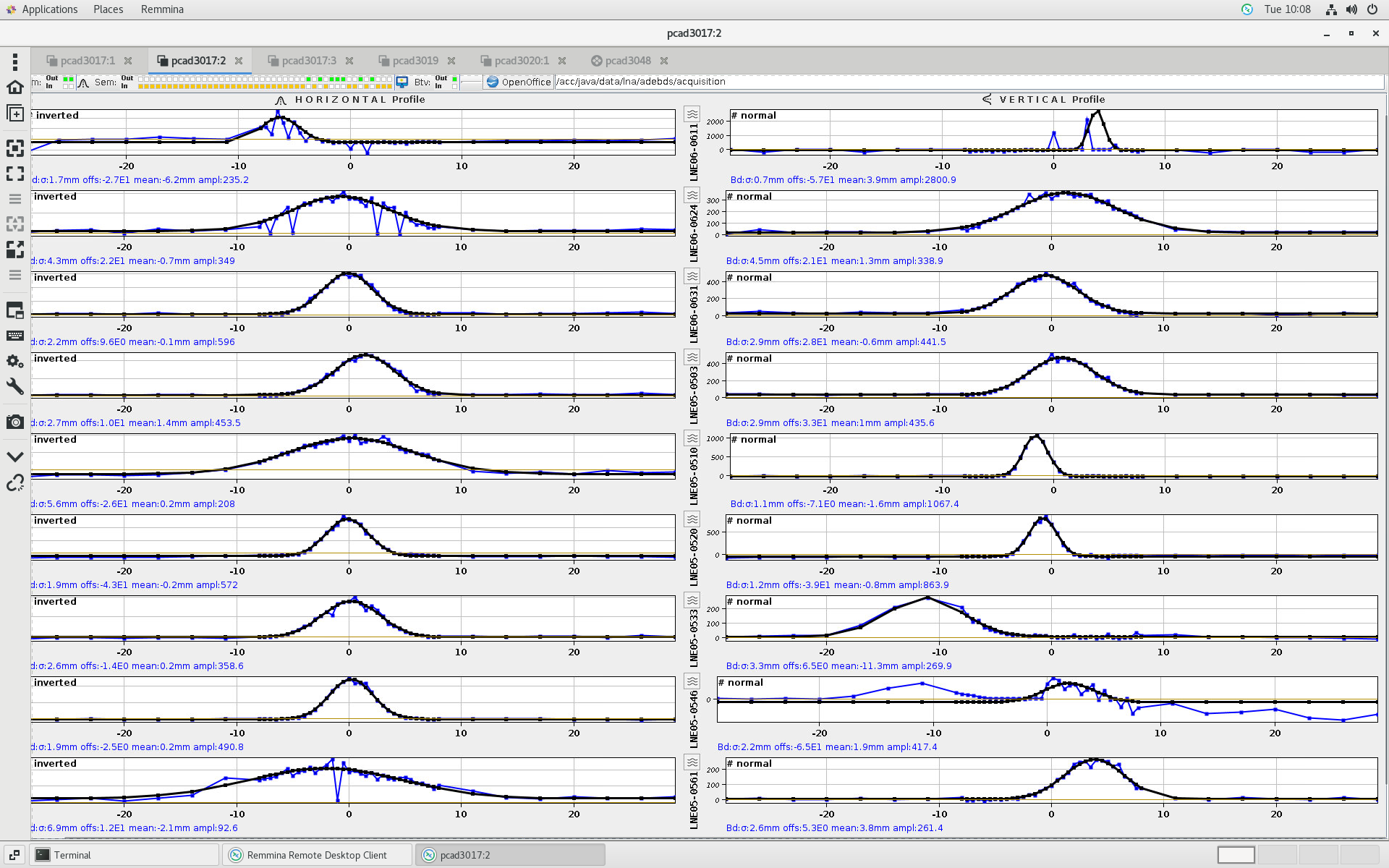Image resolution: width=1389 pixels, height=868 pixels.
Task: Click the wrench tools icon
Action: click(x=14, y=386)
